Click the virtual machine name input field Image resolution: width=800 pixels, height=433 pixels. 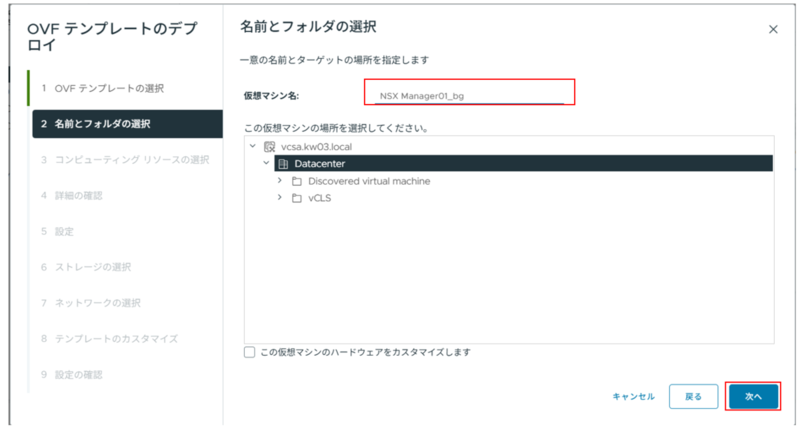469,96
